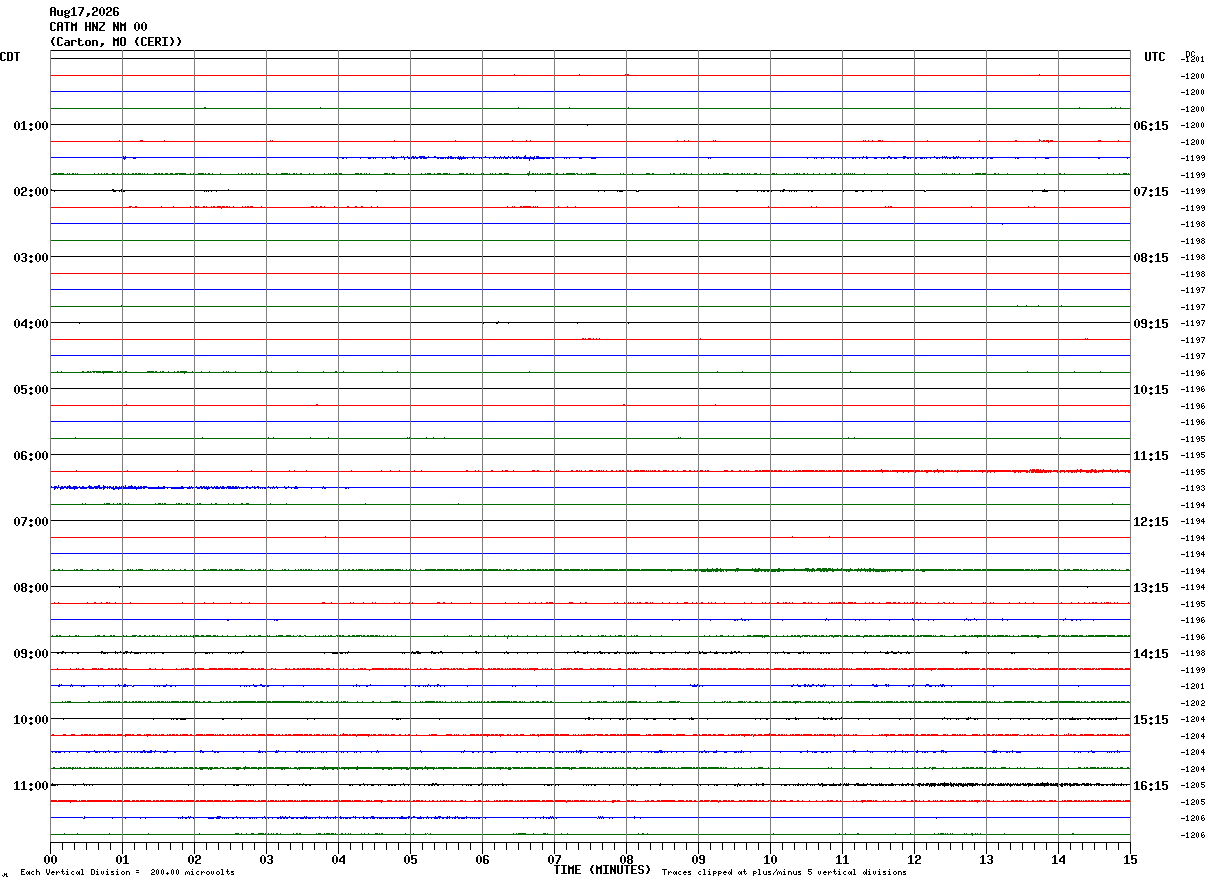Click the minute 15 tick label on the x-axis
Viewport: 1210px width, 886px height.
point(1130,859)
